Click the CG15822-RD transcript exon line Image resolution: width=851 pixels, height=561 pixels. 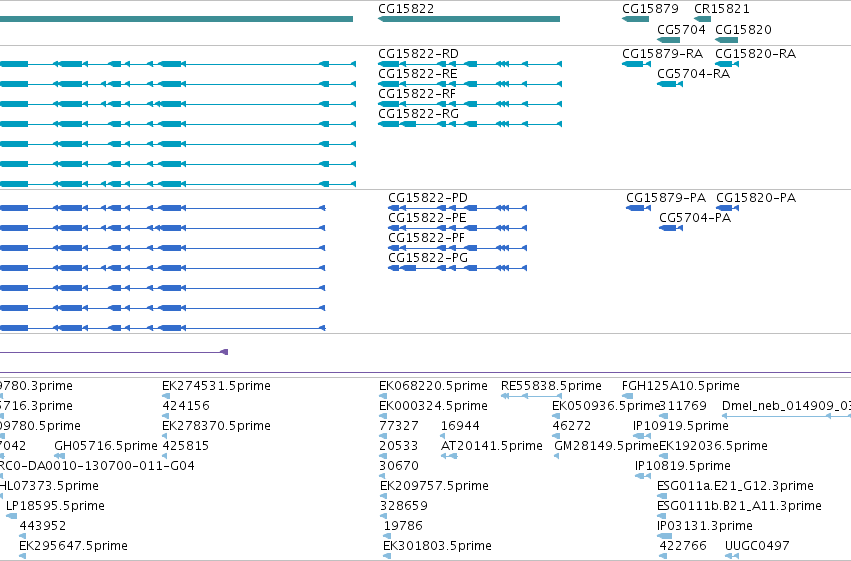(470, 64)
